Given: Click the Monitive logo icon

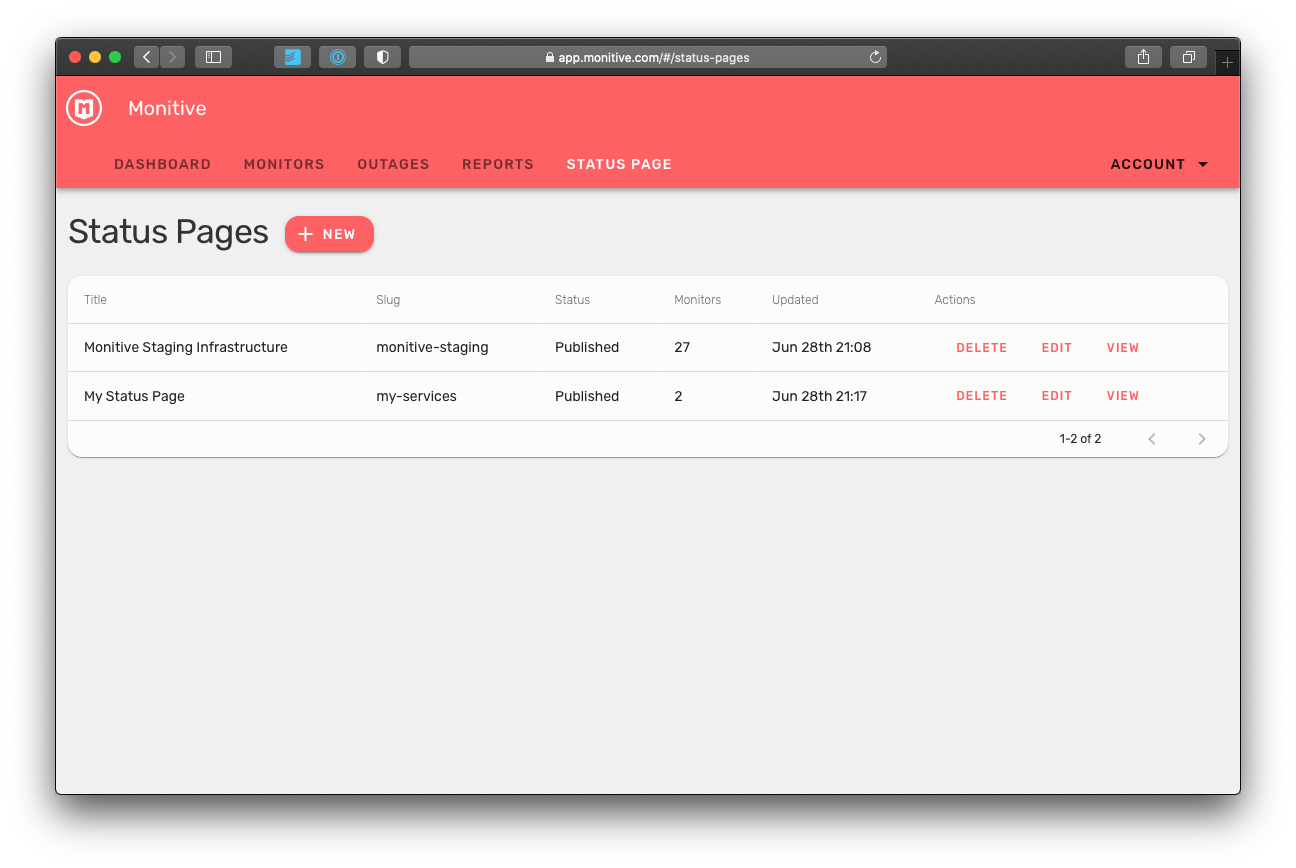Looking at the screenshot, I should click(x=84, y=108).
